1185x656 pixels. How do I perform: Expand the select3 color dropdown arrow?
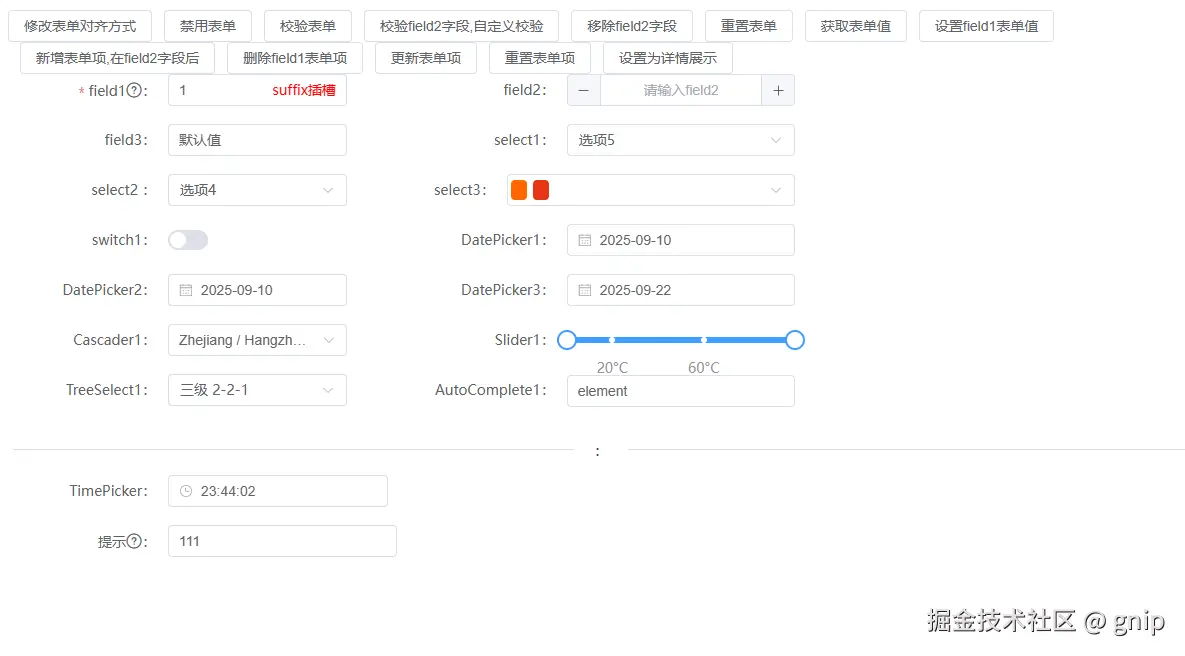[775, 190]
